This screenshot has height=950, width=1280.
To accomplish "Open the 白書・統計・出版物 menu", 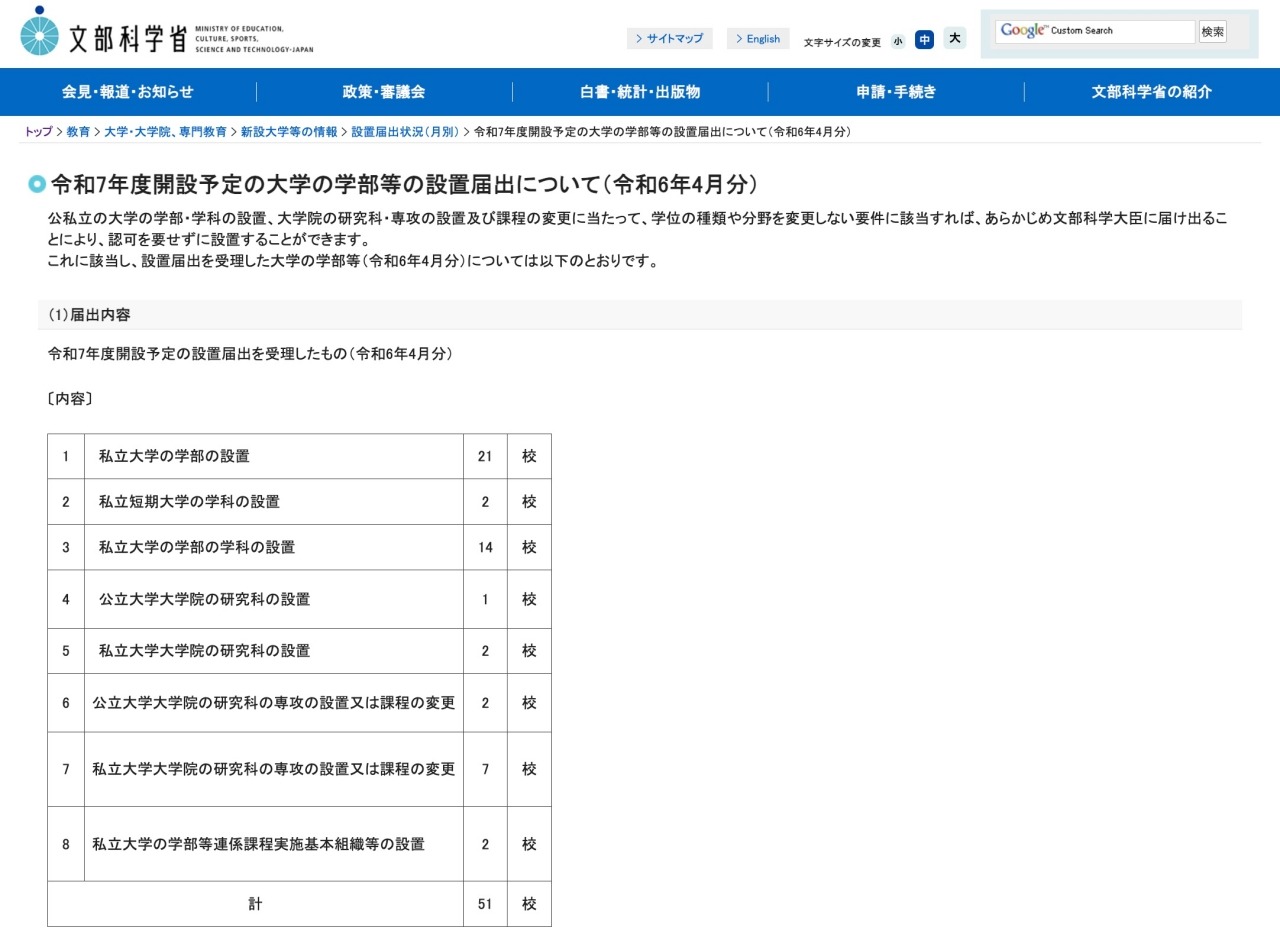I will (x=640, y=92).
